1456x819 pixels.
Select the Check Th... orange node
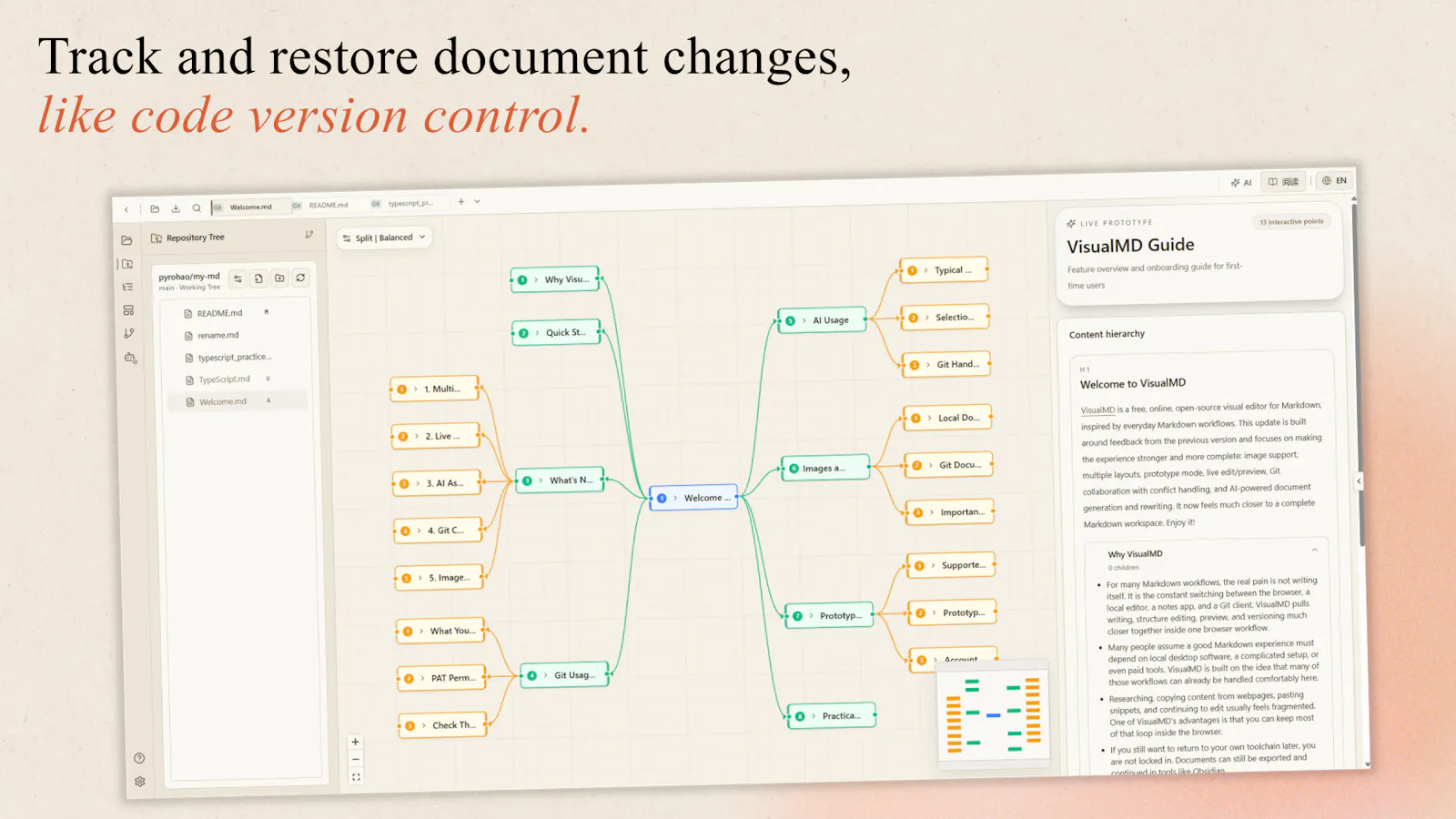click(x=443, y=725)
